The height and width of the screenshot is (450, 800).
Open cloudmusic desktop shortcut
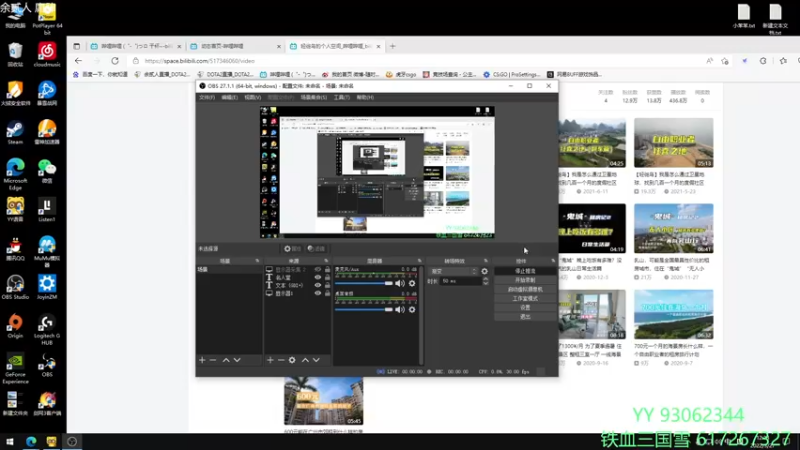pyautogui.click(x=47, y=55)
